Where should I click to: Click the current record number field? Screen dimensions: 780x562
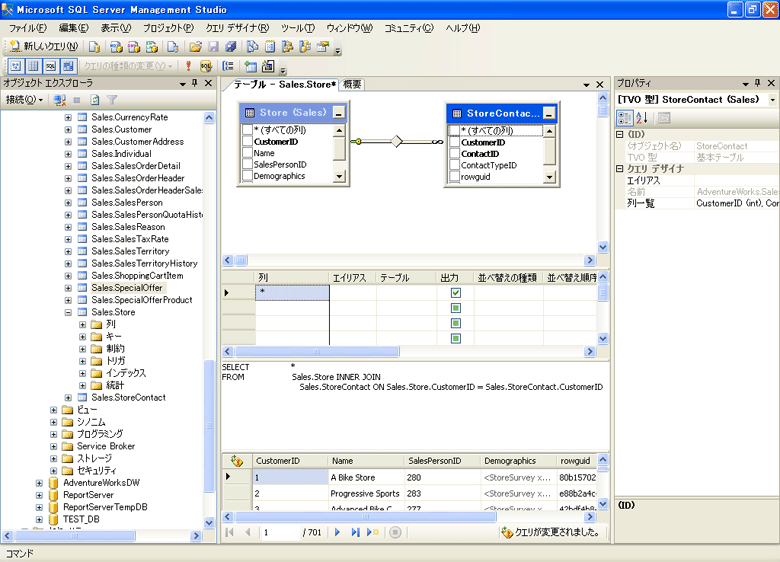(x=280, y=533)
